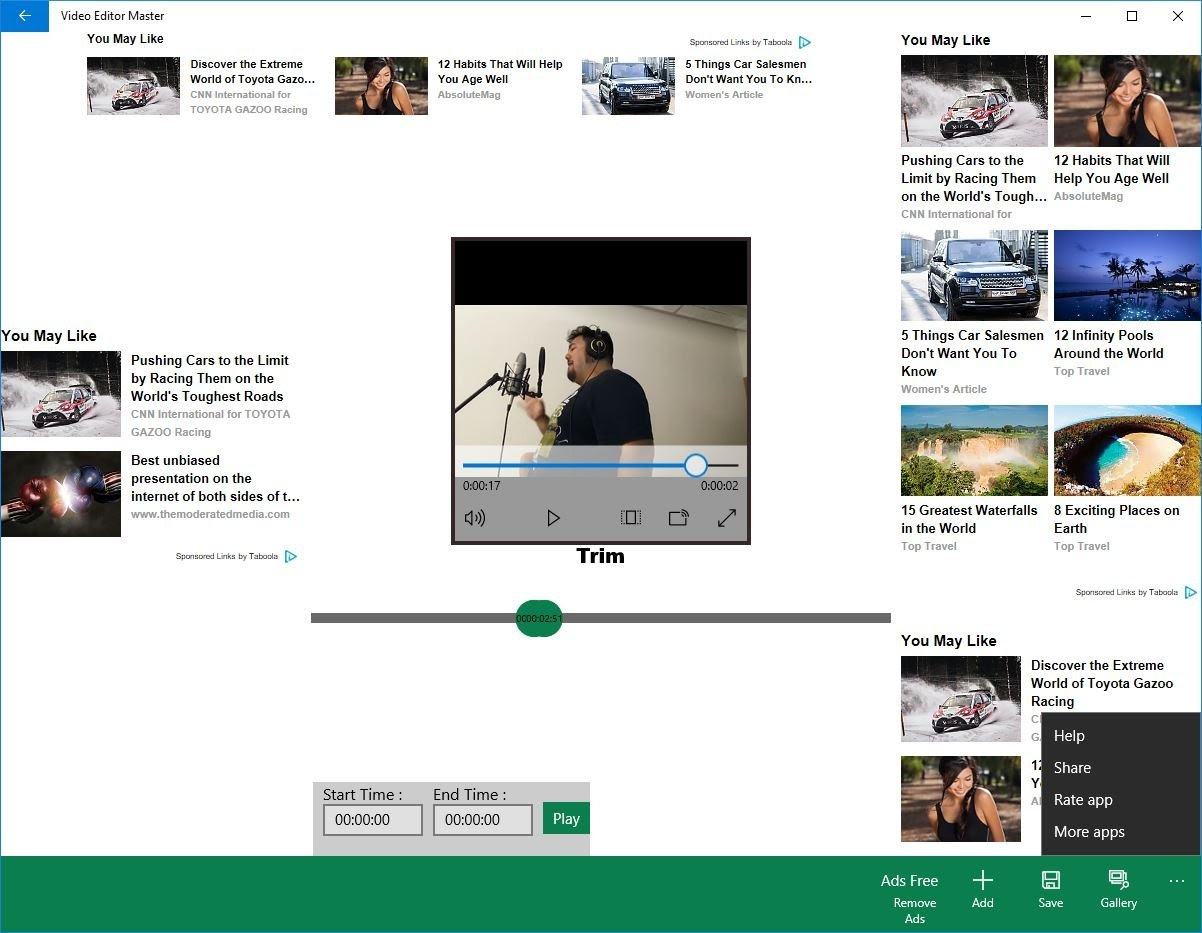The width and height of the screenshot is (1202, 933).
Task: Expand video to full screen
Action: tap(727, 518)
